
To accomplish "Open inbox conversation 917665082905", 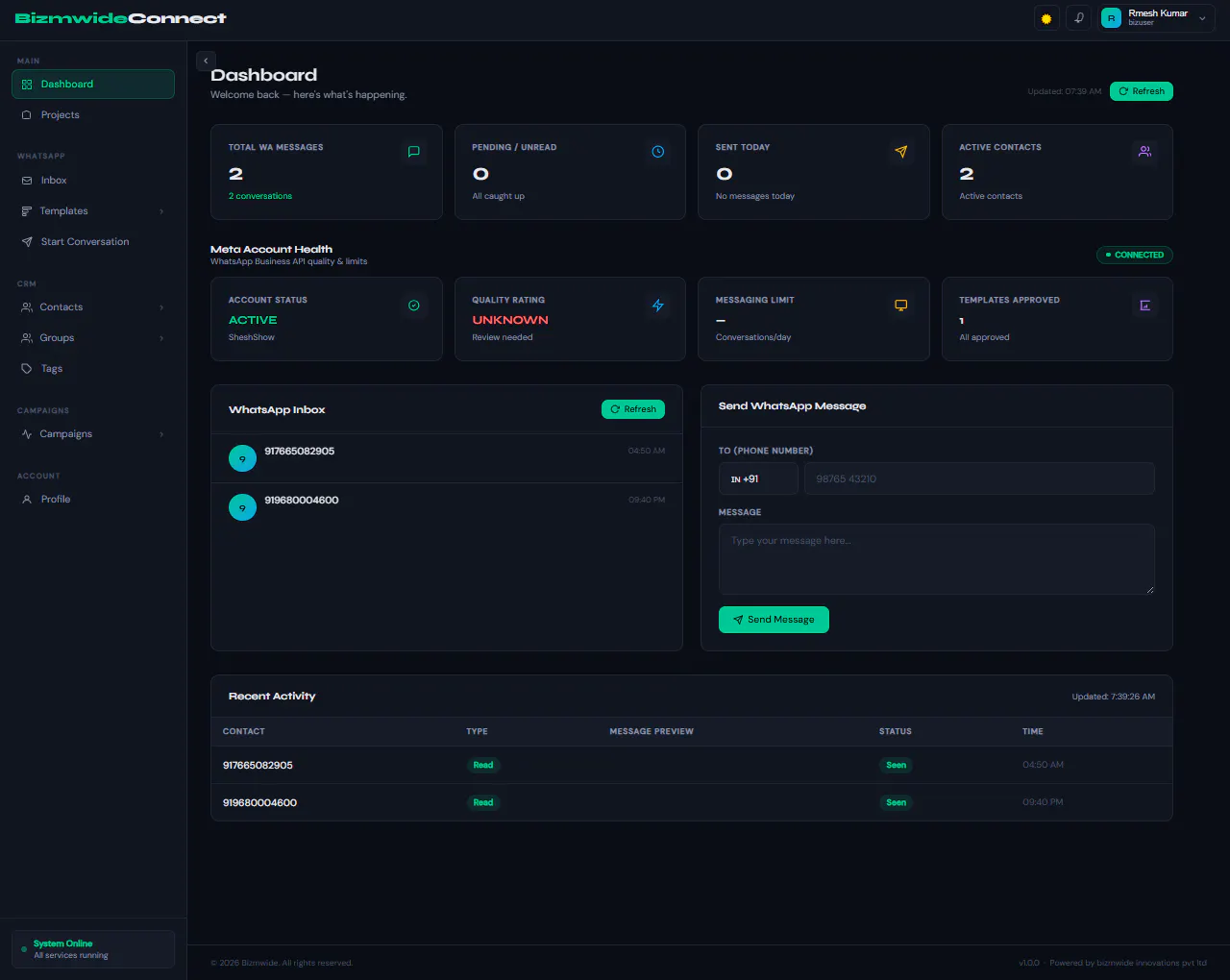I will point(447,458).
